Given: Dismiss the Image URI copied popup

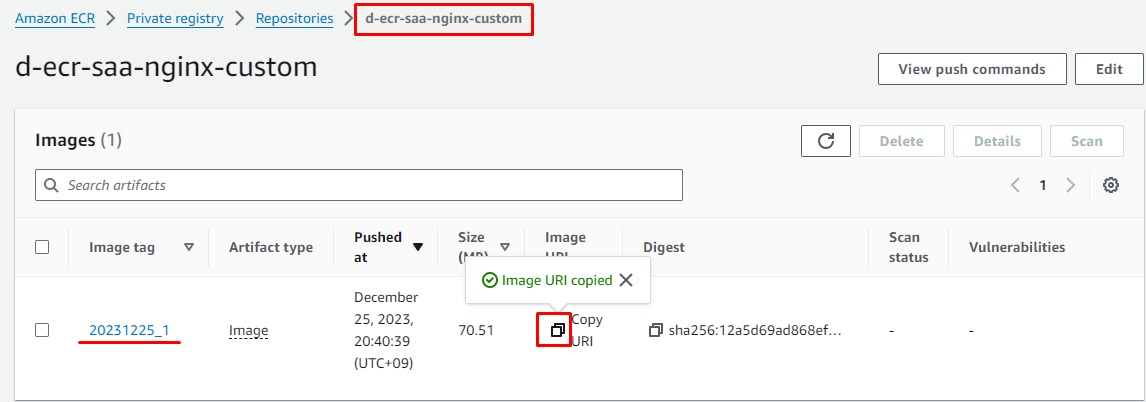Looking at the screenshot, I should [x=626, y=280].
